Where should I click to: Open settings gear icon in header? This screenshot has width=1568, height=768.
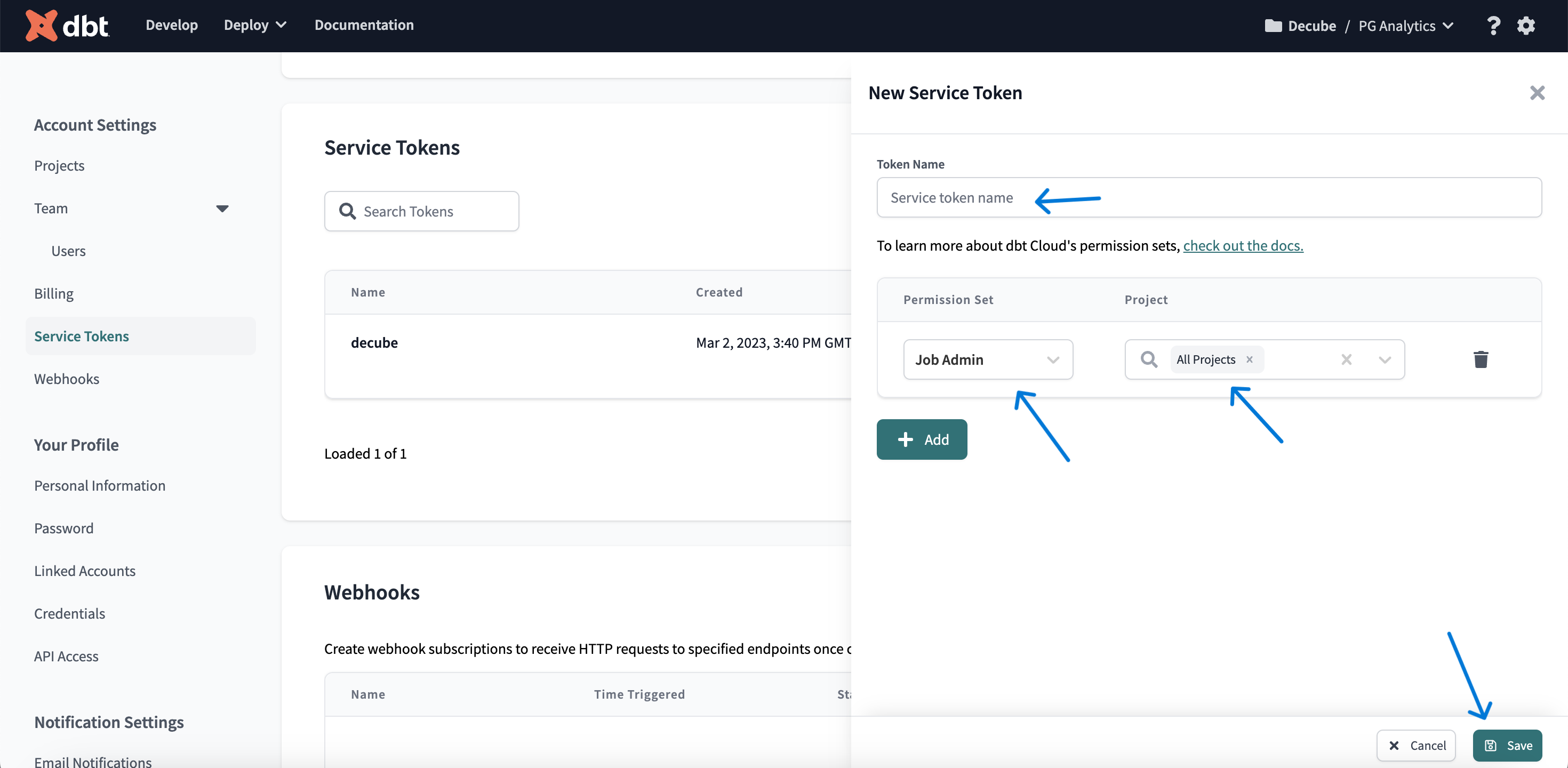(1525, 26)
